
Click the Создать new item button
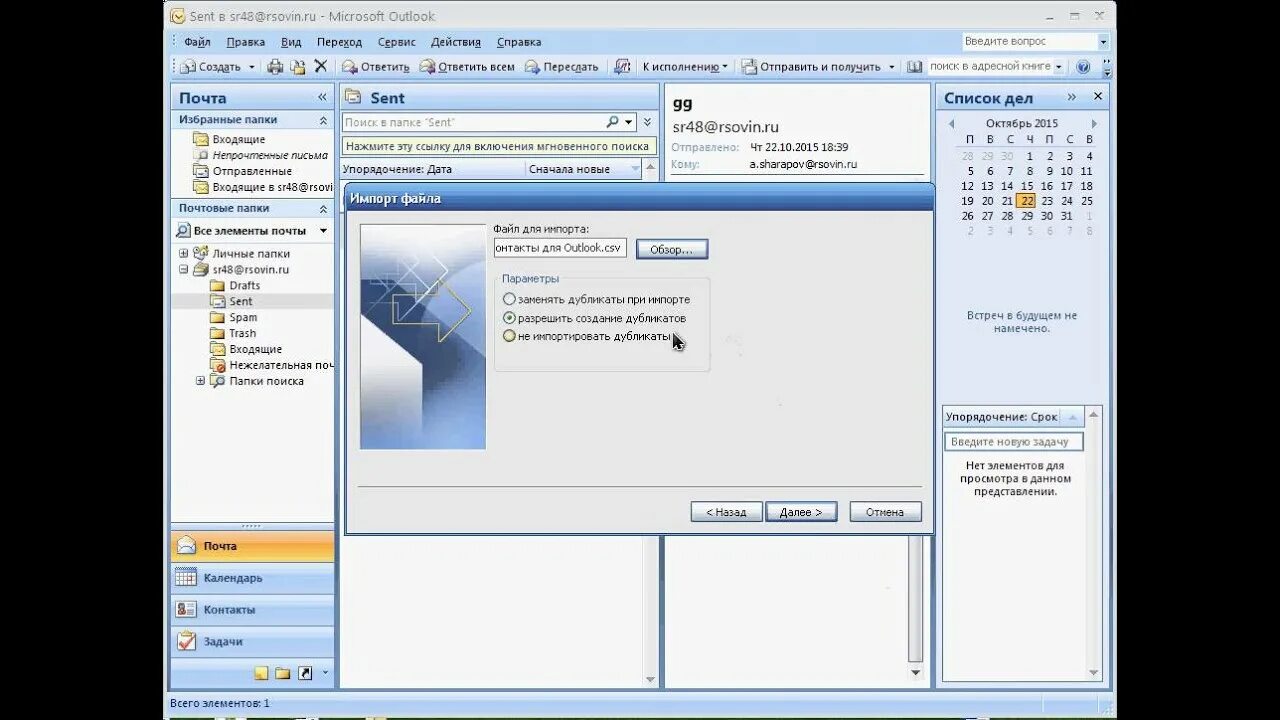[x=211, y=67]
